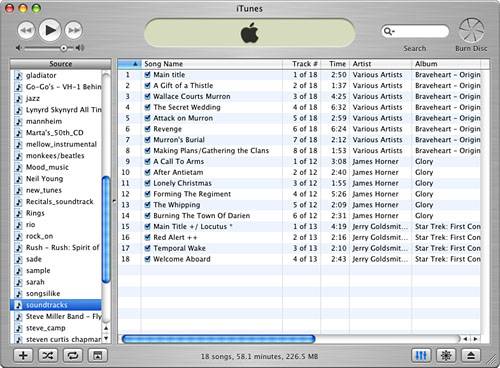Open the Rings playlist
Viewport: 500px width, 368px height.
[56, 213]
